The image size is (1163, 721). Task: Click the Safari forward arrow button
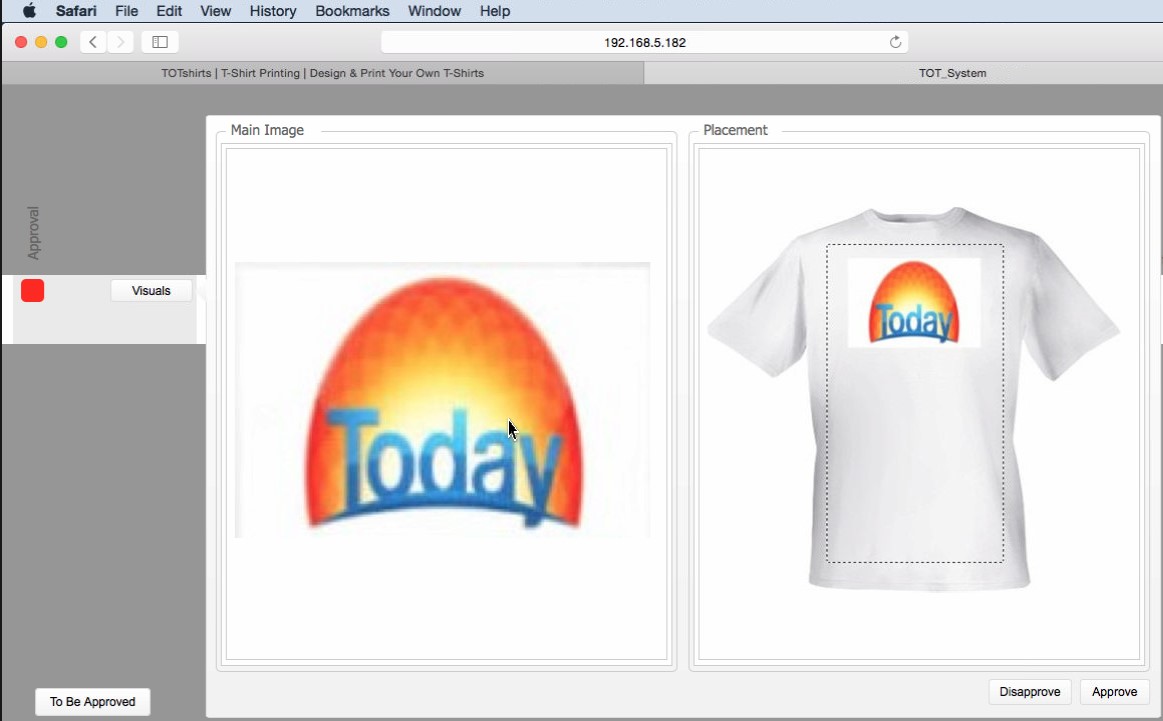[121, 42]
